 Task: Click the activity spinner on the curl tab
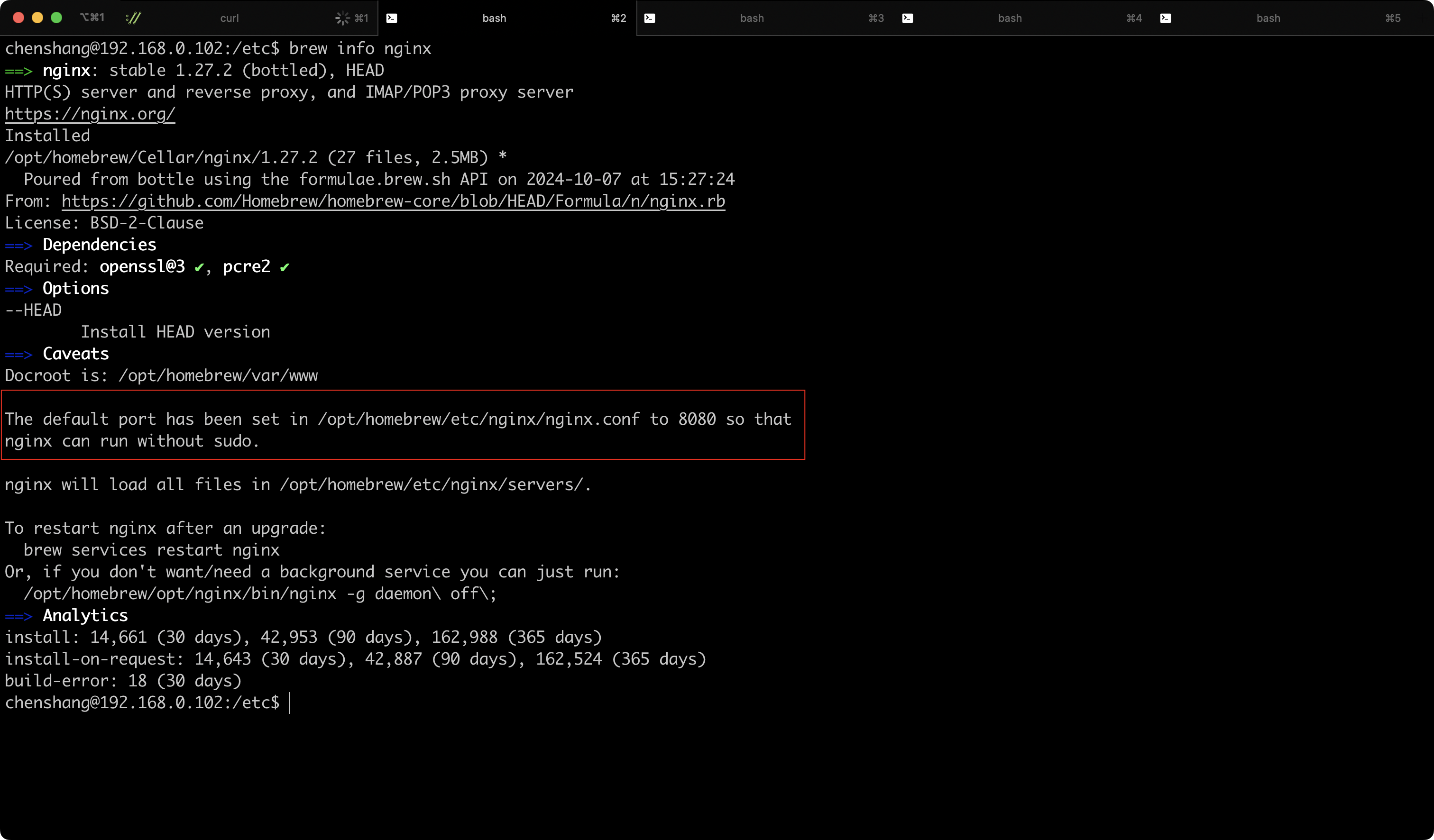pos(342,18)
